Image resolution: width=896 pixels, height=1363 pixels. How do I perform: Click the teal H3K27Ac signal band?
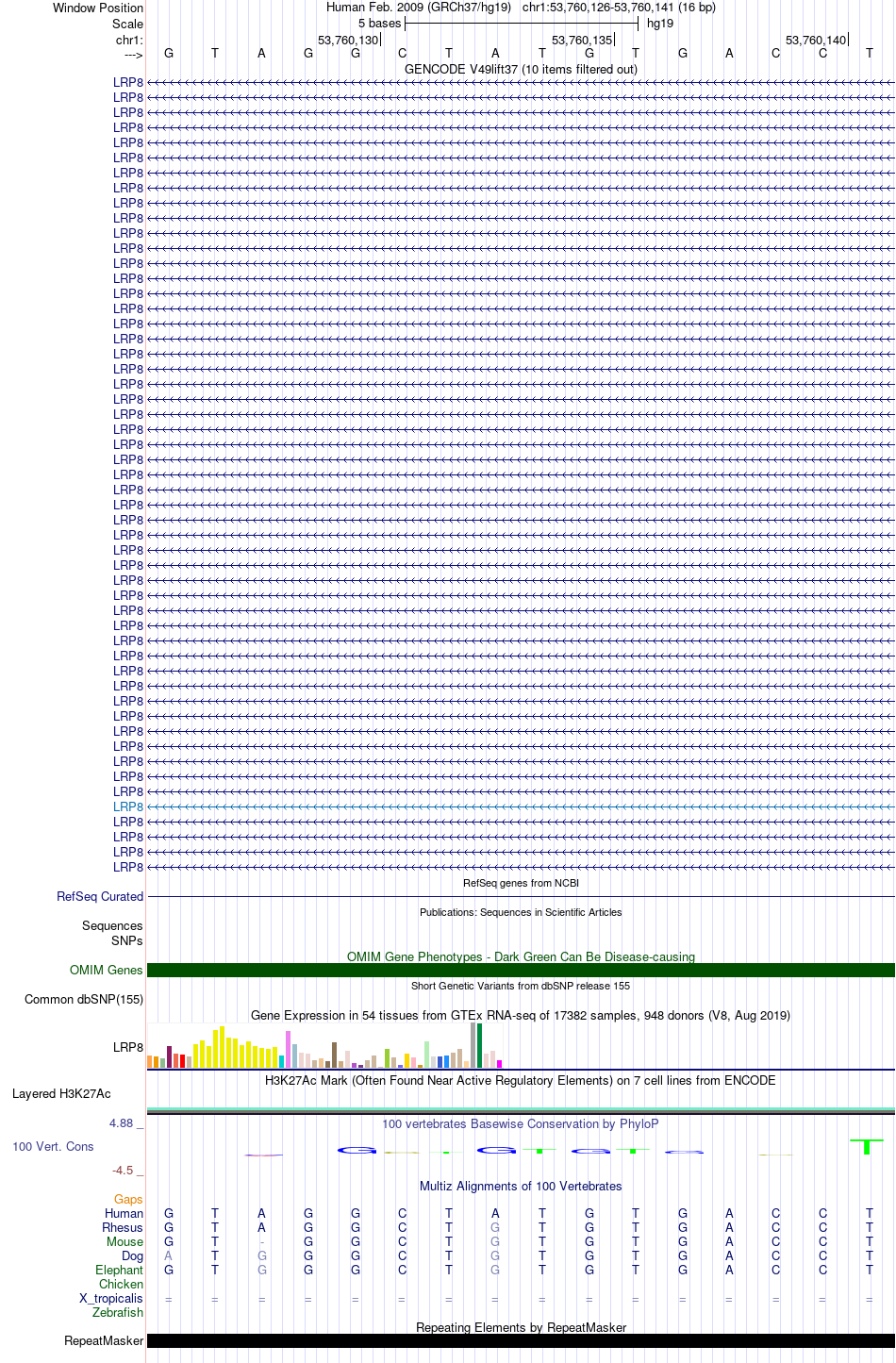(521, 1109)
